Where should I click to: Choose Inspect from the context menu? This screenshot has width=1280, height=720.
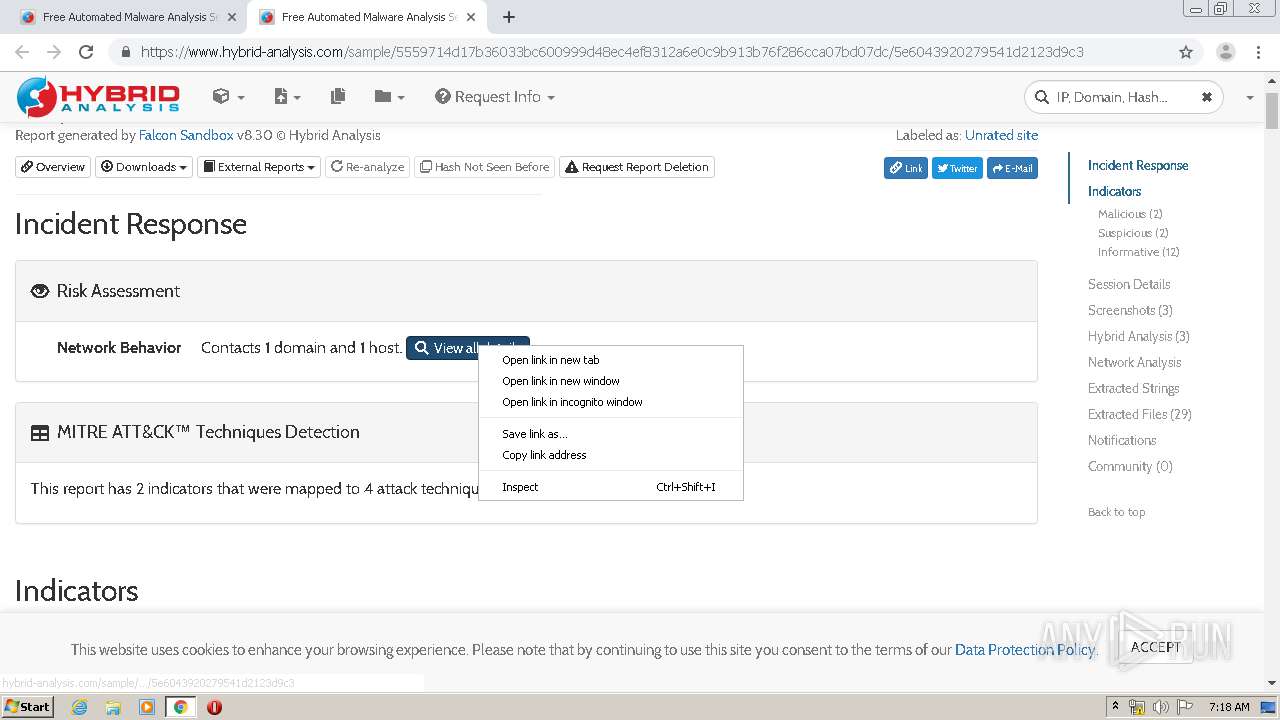click(x=611, y=487)
